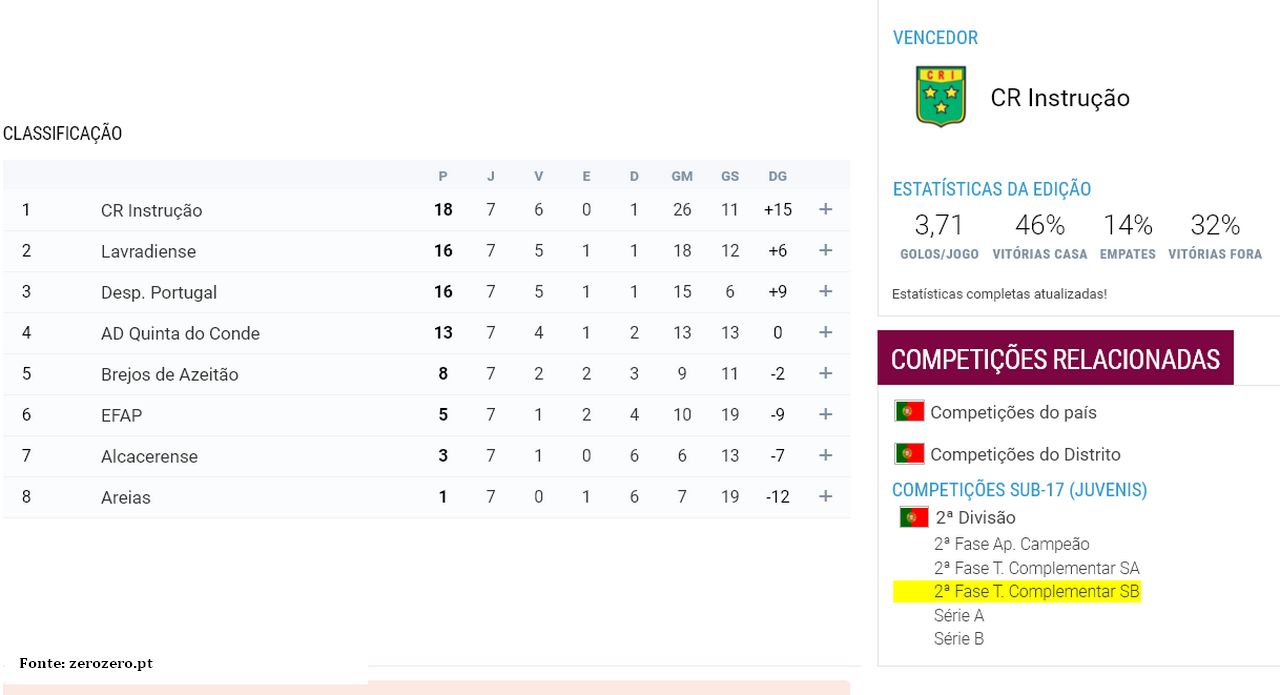Click the CR Instrução club crest
Viewport: 1280px width, 695px height.
coord(940,96)
